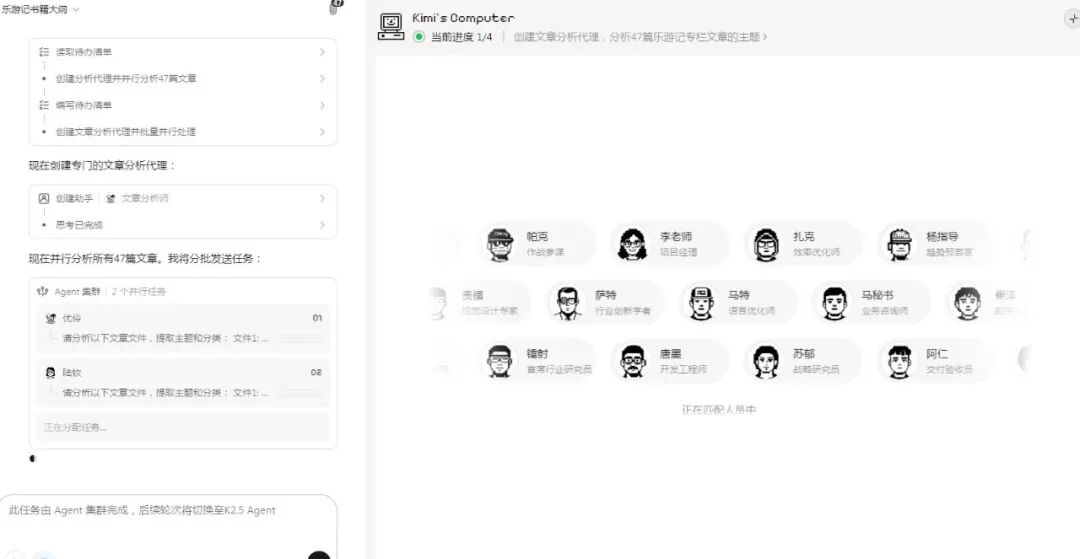Click 马秘书 业务咨询师 avatar

coord(833,303)
